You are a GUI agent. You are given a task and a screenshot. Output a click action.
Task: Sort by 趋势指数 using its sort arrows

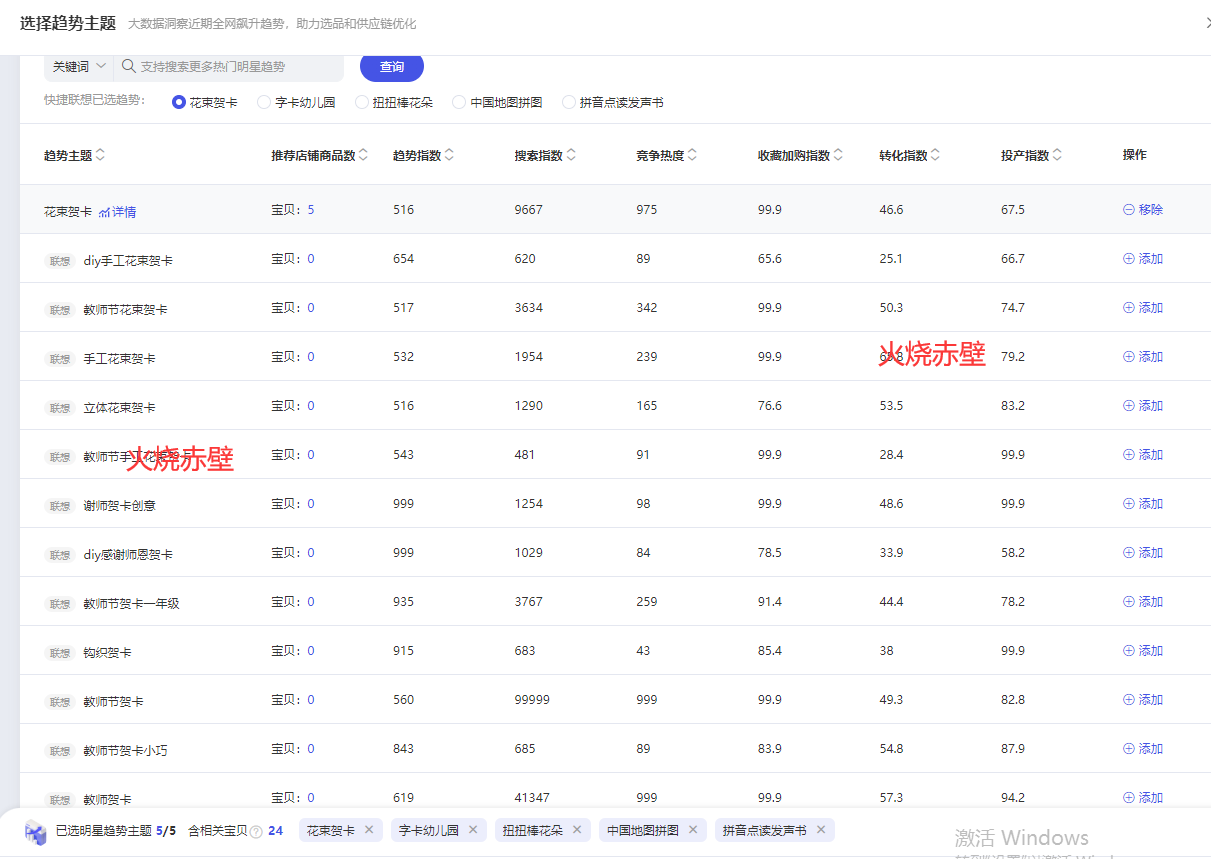pyautogui.click(x=449, y=155)
